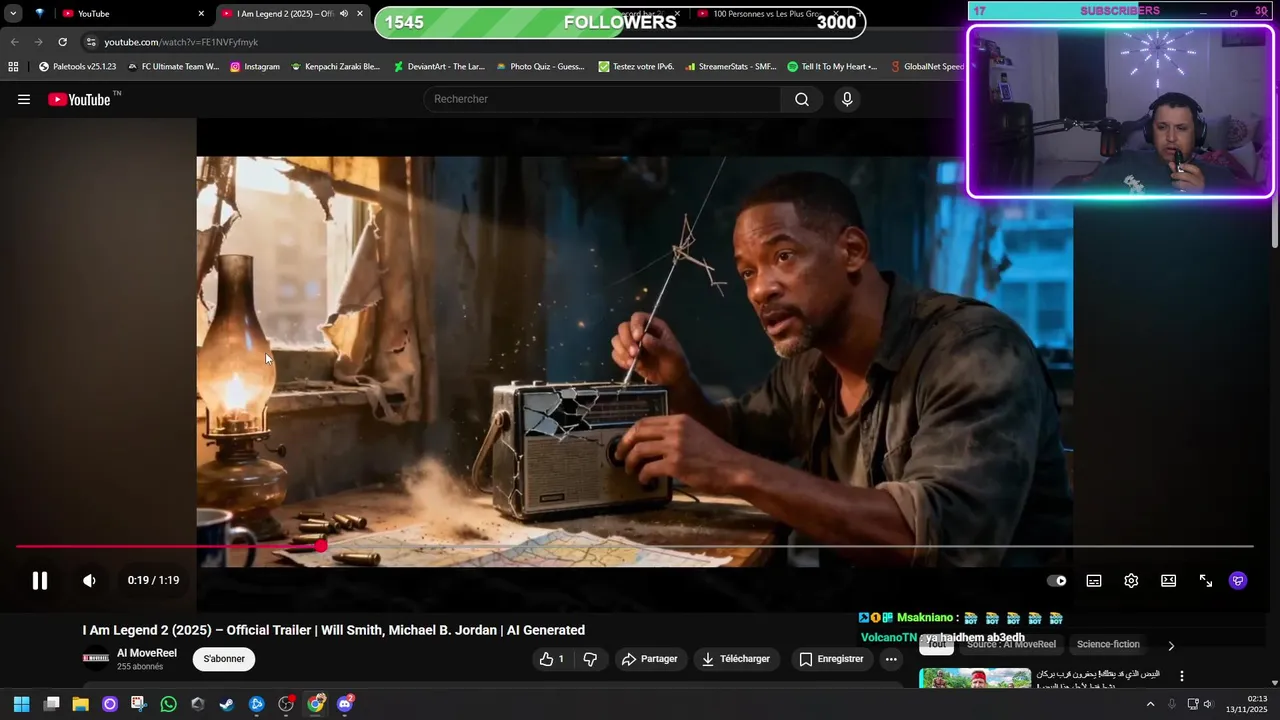Open the system tray speaker volume icon
Image resolution: width=1280 pixels, height=720 pixels.
tap(1209, 704)
